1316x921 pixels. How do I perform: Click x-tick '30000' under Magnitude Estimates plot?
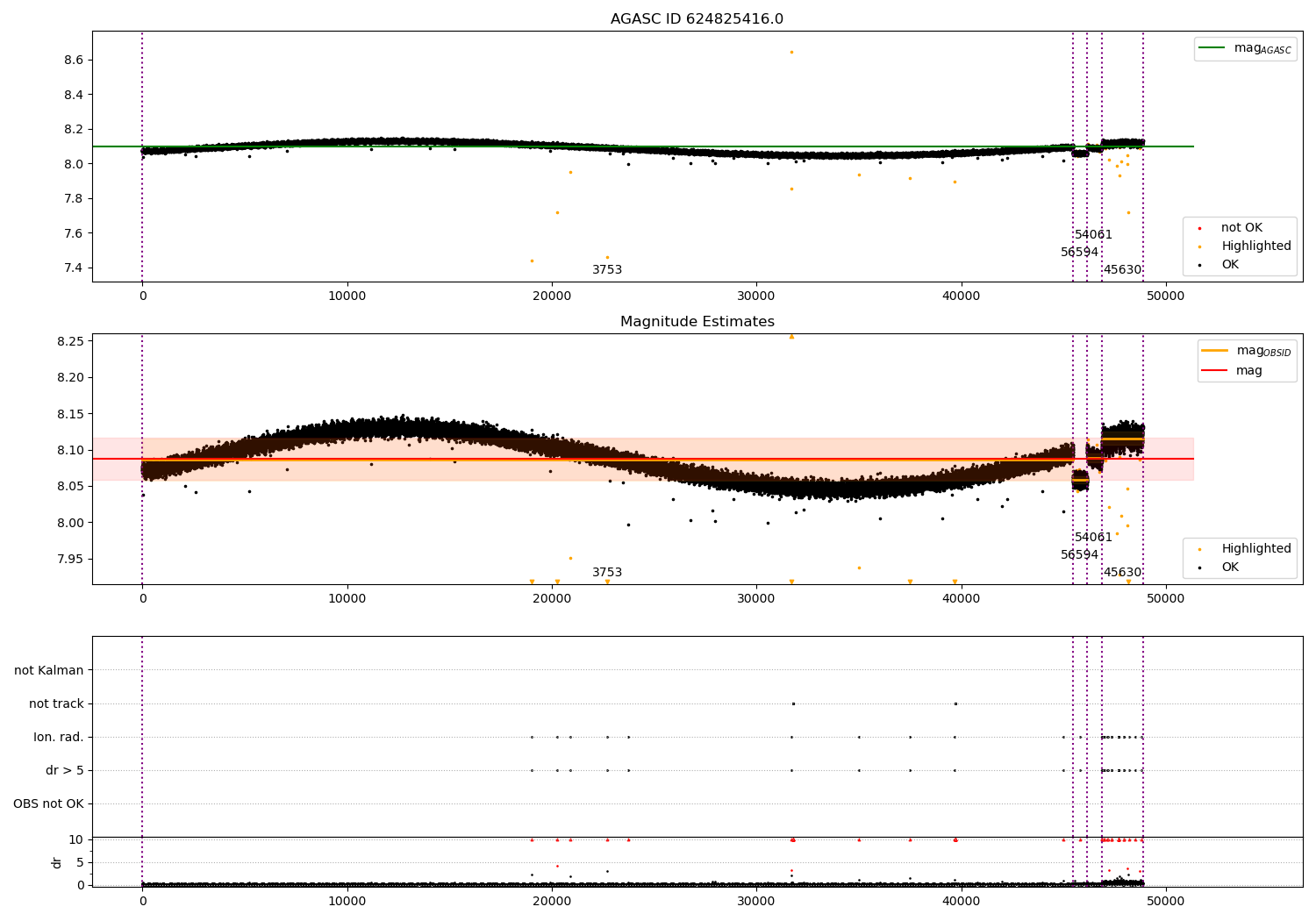tap(756, 599)
